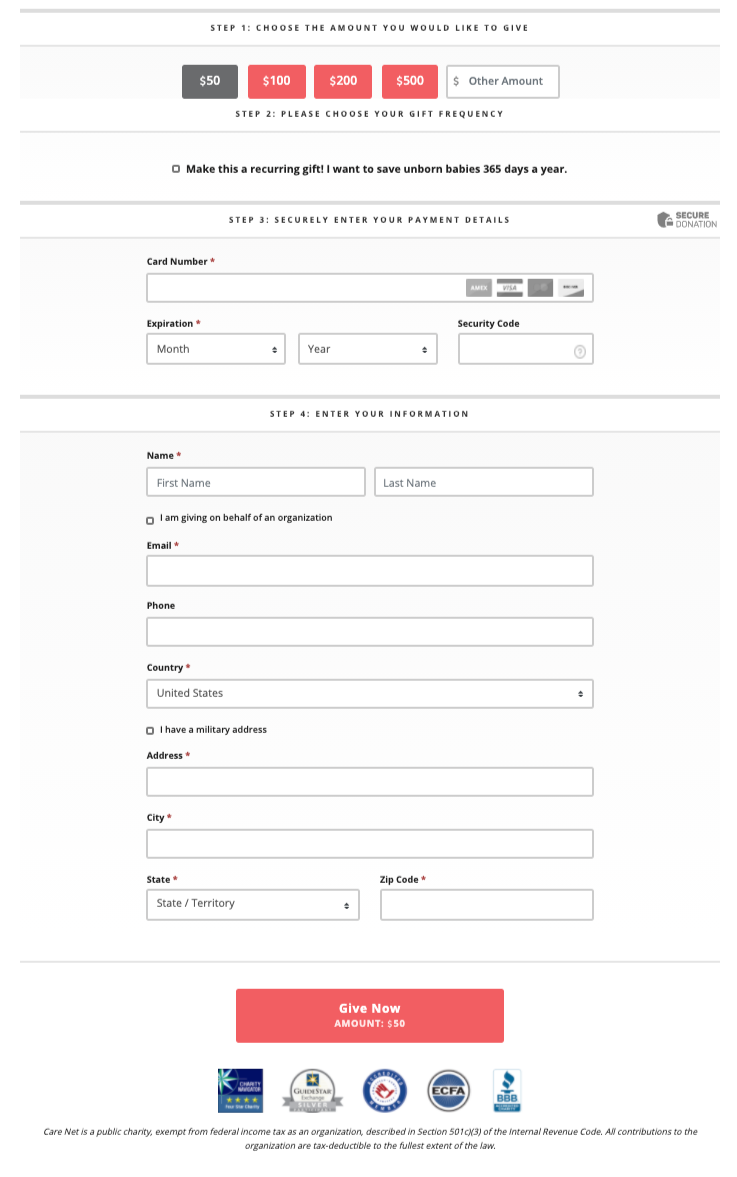Screen dimensions: 737x1177
Task: Open the Country dropdown showing United States
Action: click(x=369, y=693)
